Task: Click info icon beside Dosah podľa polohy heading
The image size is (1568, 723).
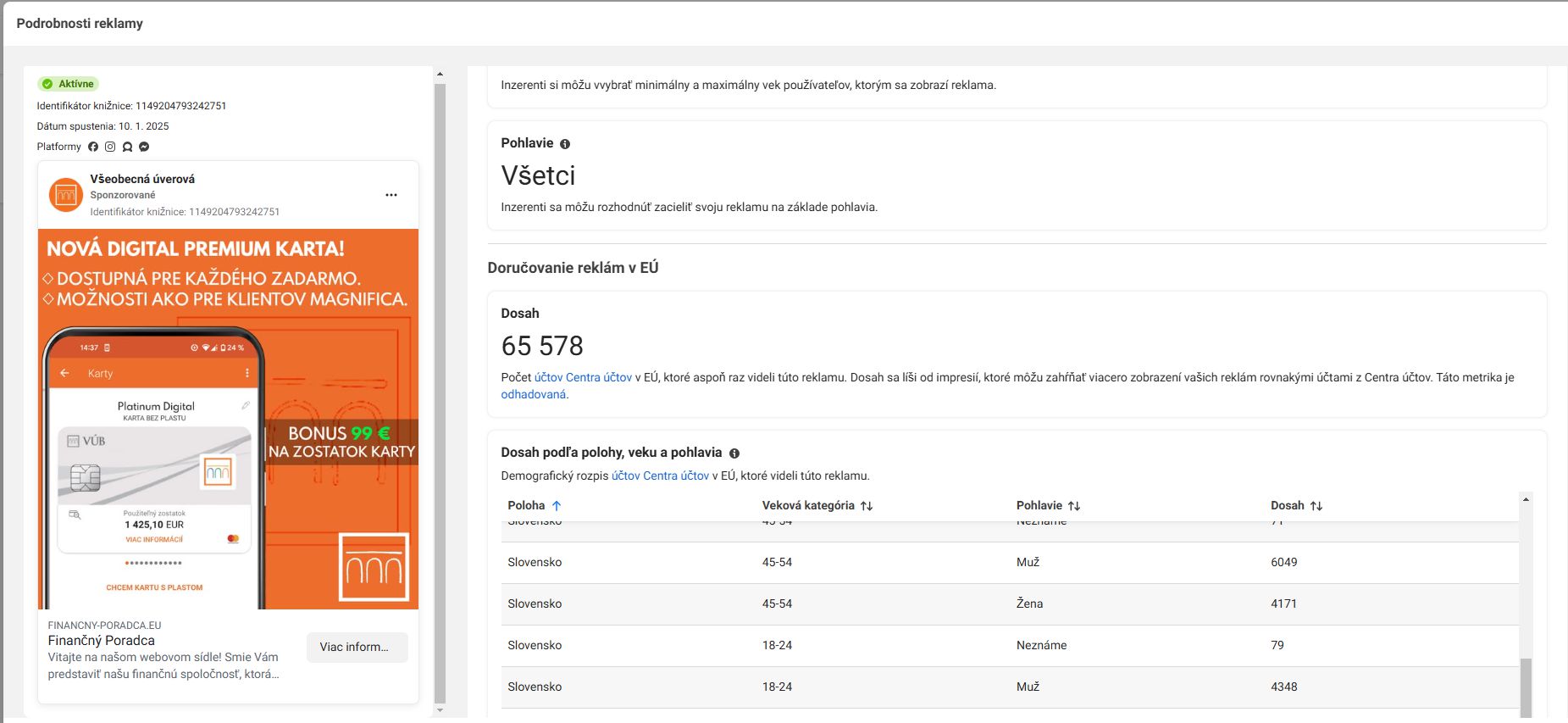Action: point(734,453)
